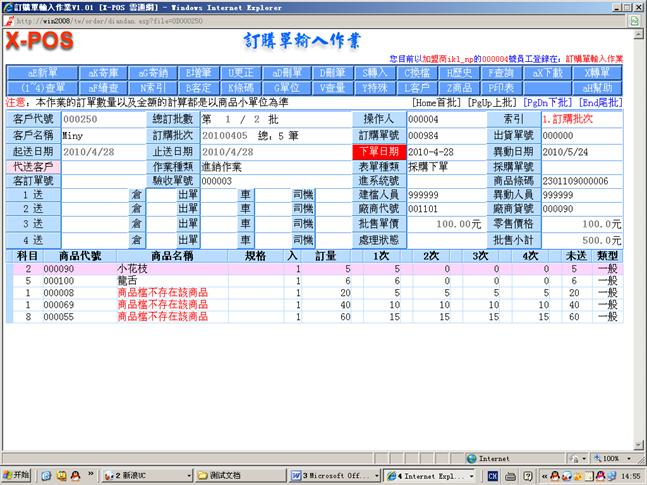
Task: Switch to 新浪UC taskbar item
Action: pos(140,475)
